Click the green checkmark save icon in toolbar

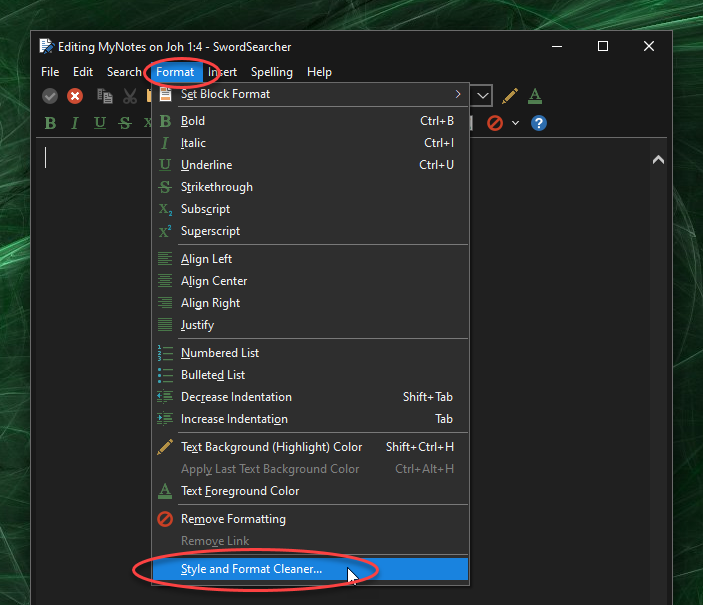(x=50, y=96)
